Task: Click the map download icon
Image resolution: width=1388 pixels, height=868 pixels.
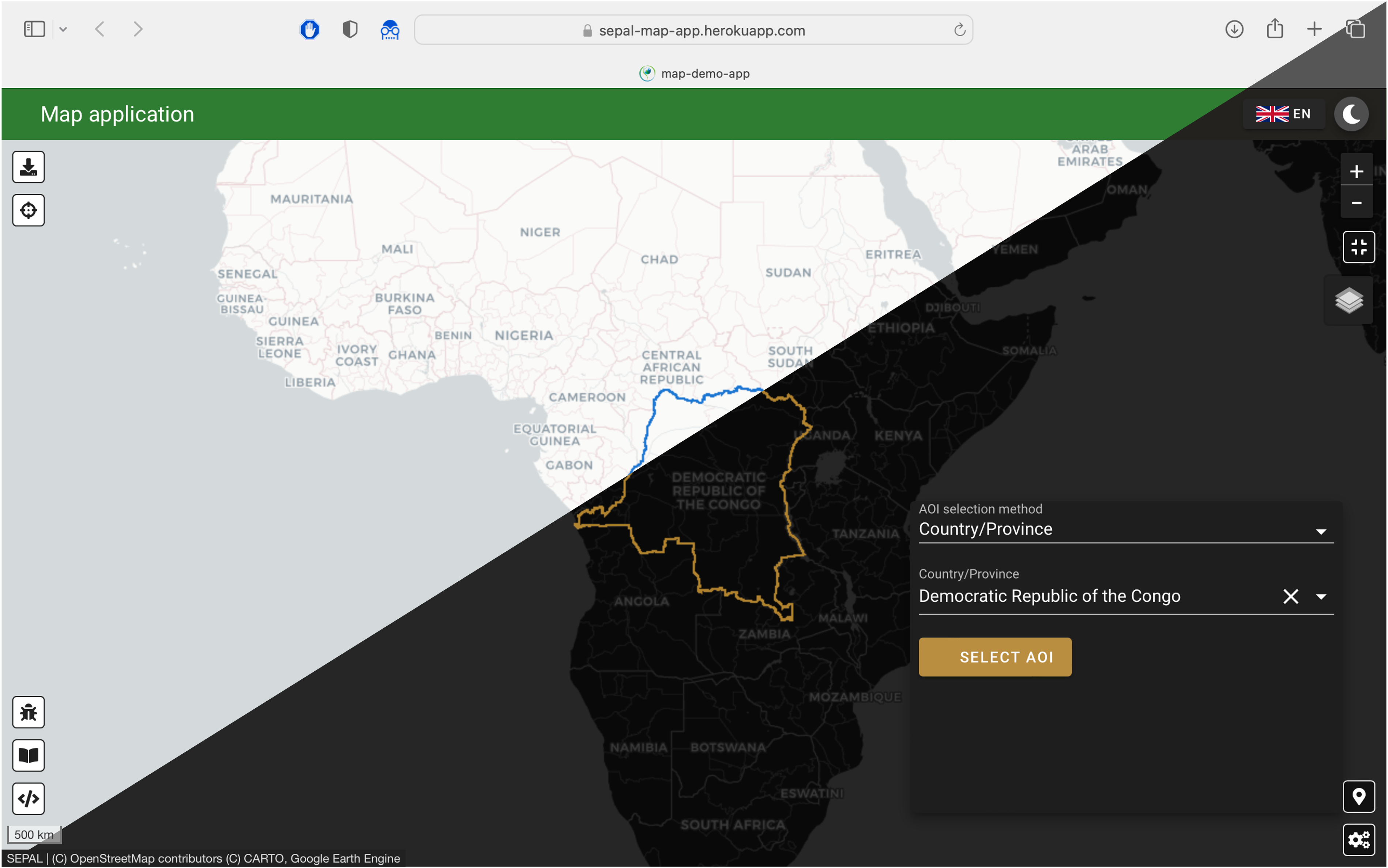Action: tap(28, 166)
